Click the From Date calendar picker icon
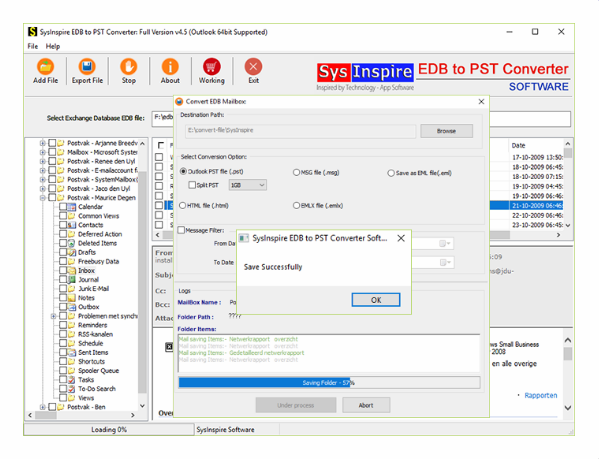Screen dimensions: 599x459 [x=445, y=243]
